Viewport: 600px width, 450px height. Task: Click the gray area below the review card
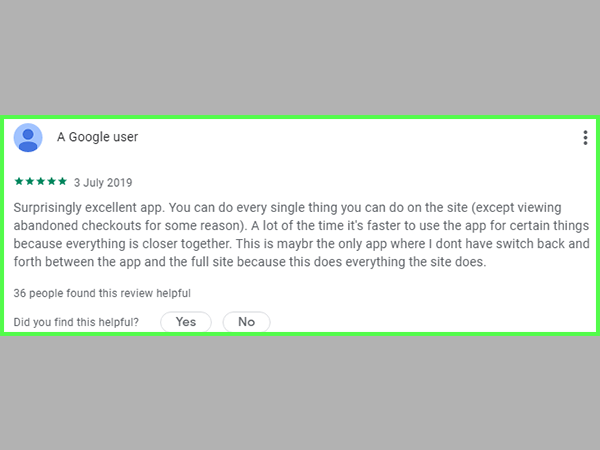pos(300,393)
